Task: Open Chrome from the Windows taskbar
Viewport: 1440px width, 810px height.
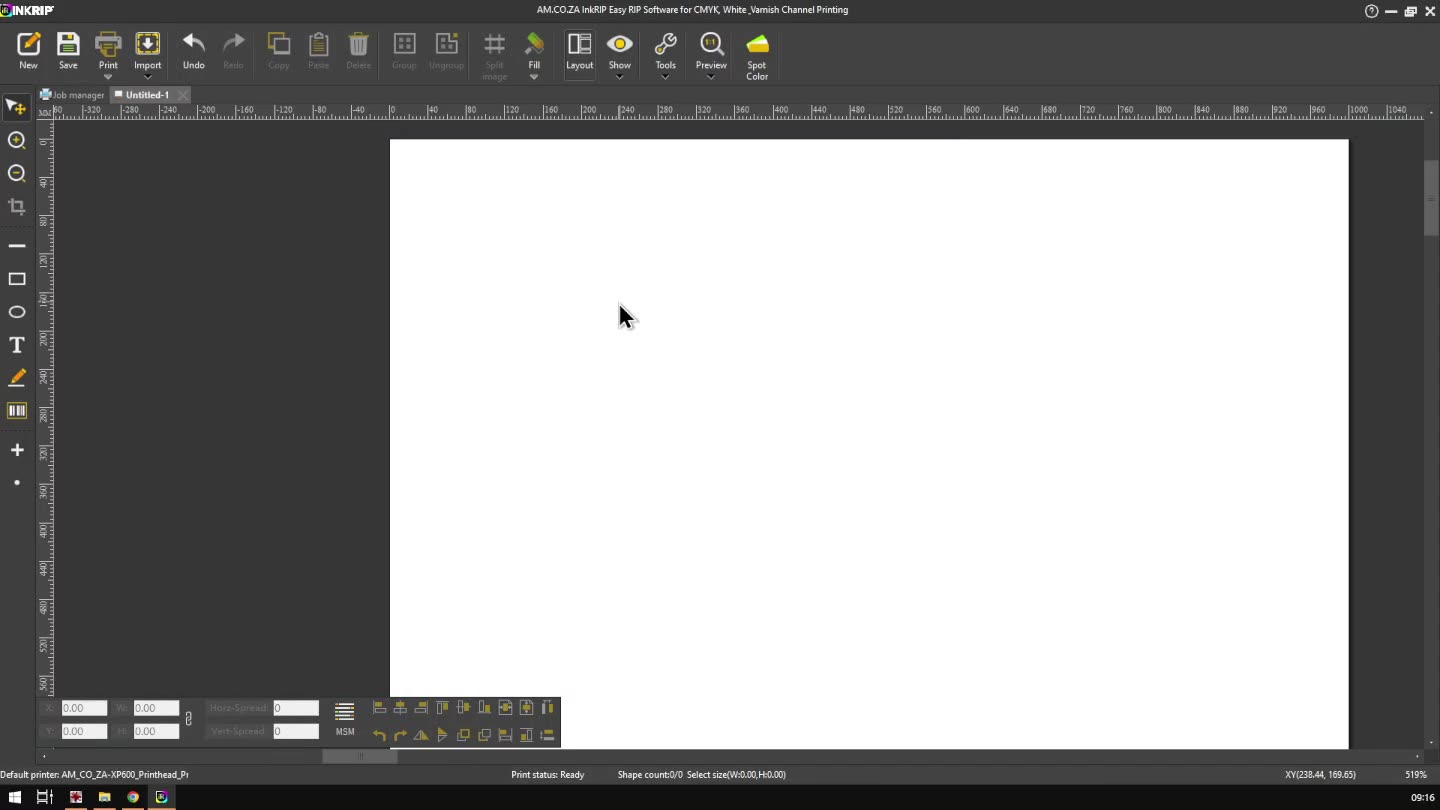Action: [133, 797]
